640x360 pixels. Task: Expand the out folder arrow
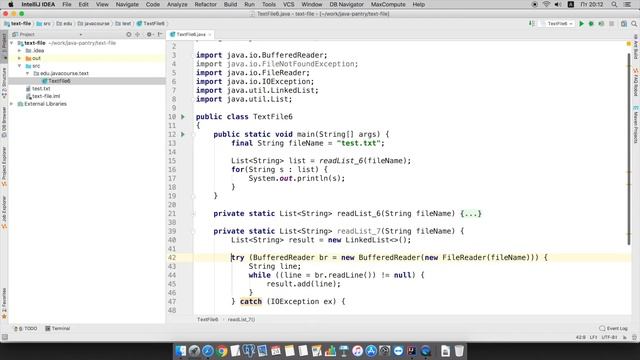[x=19, y=58]
